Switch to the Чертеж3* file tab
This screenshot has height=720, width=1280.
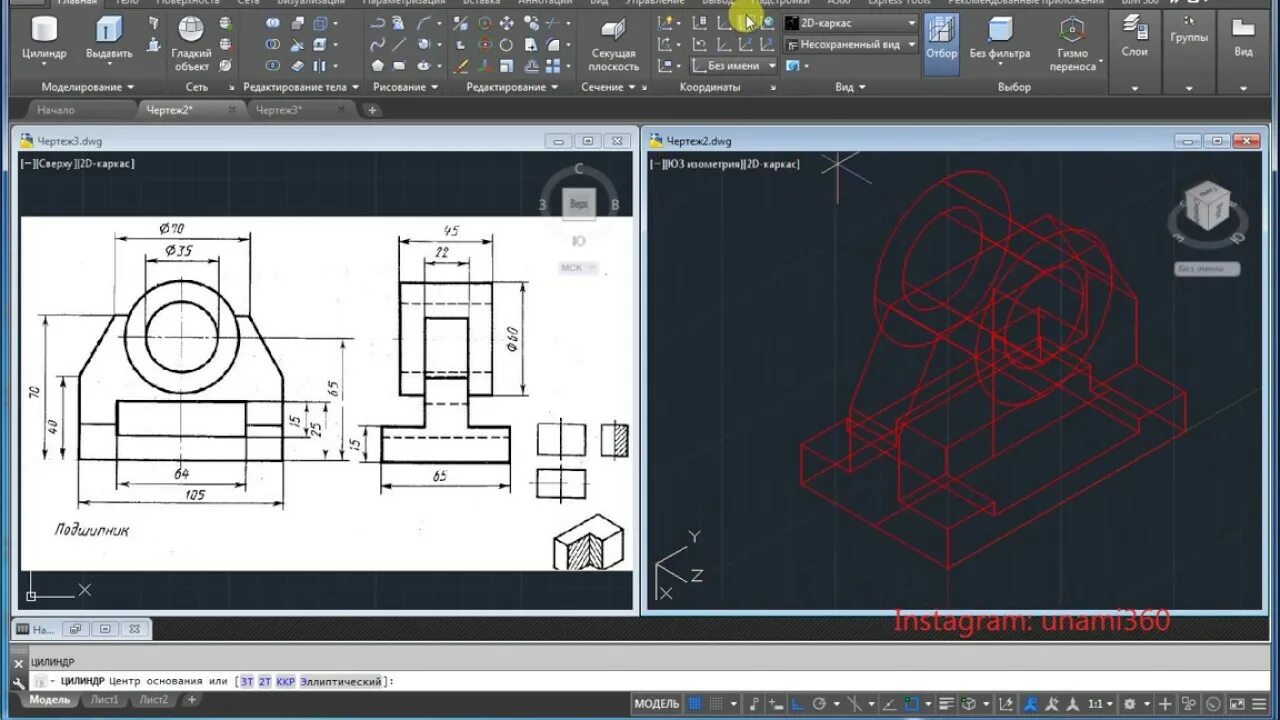pos(279,110)
